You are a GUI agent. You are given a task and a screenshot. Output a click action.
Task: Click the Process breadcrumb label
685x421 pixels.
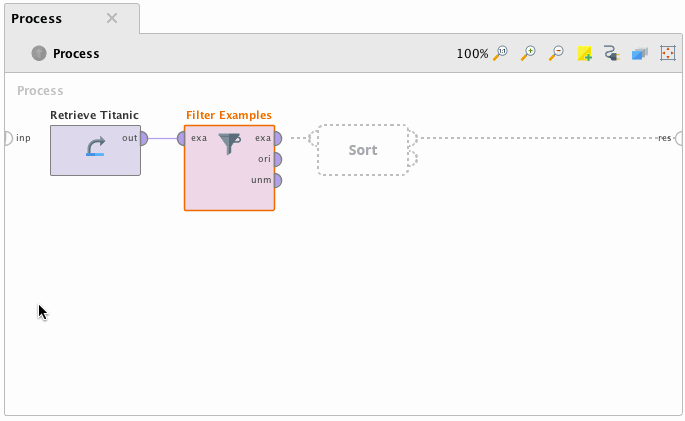(x=76, y=54)
